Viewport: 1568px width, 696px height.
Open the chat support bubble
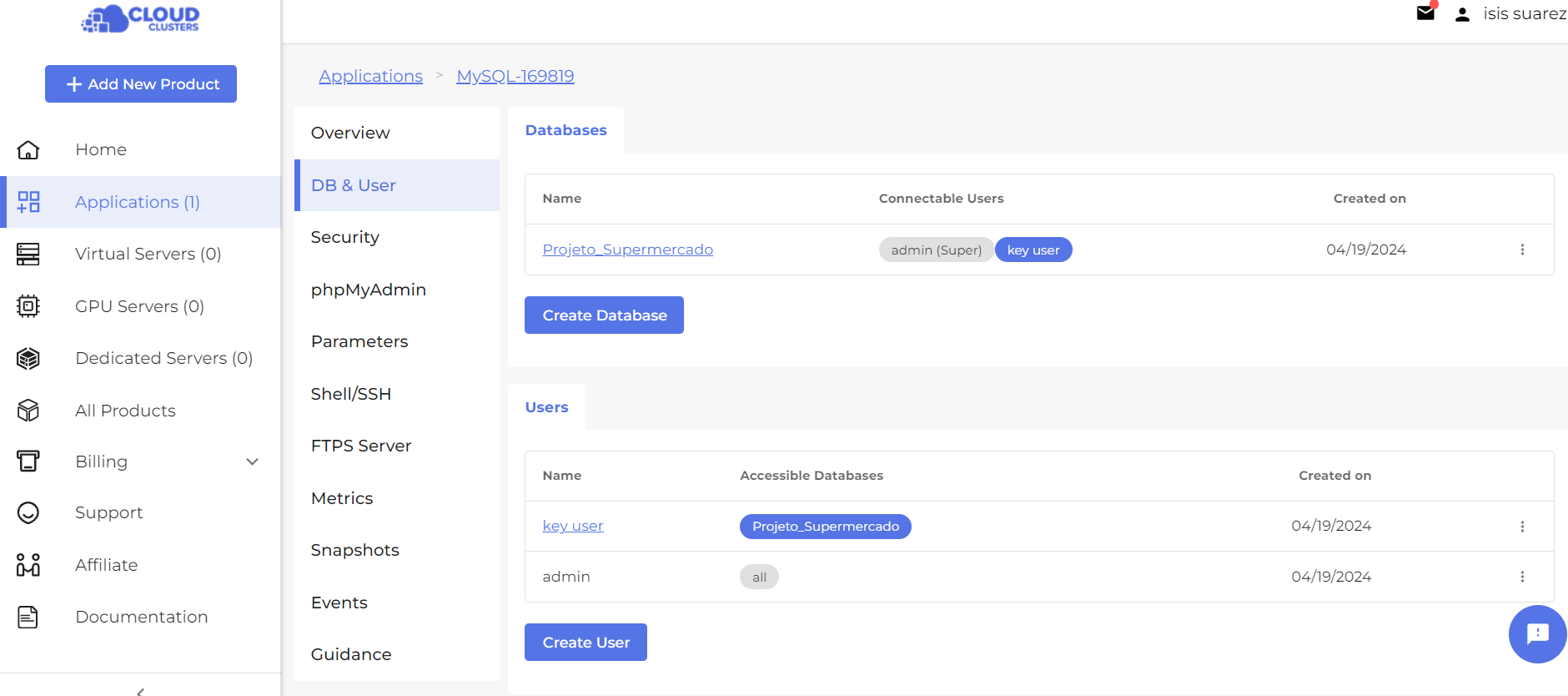pos(1537,634)
